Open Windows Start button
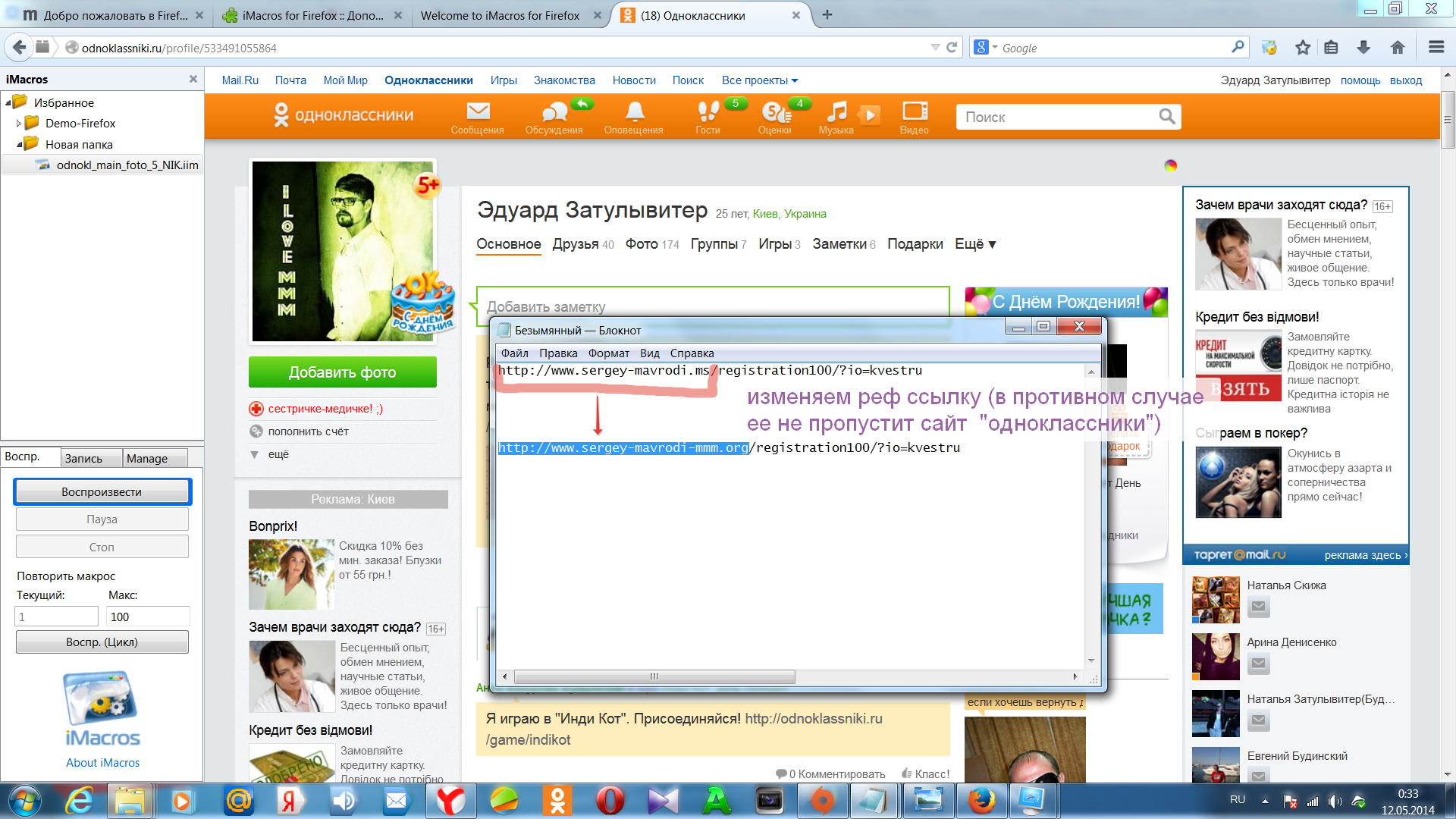 pyautogui.click(x=24, y=801)
